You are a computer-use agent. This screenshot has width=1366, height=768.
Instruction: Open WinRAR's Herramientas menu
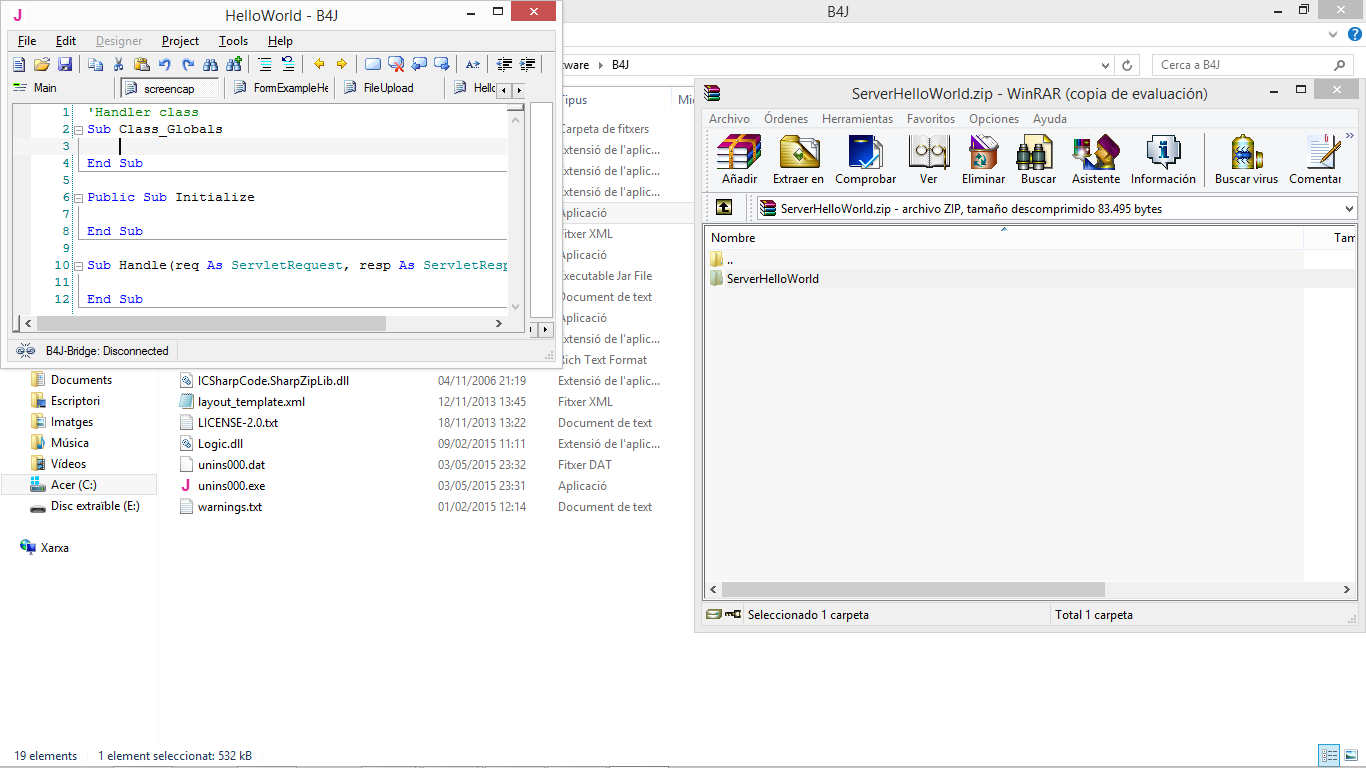coord(857,119)
